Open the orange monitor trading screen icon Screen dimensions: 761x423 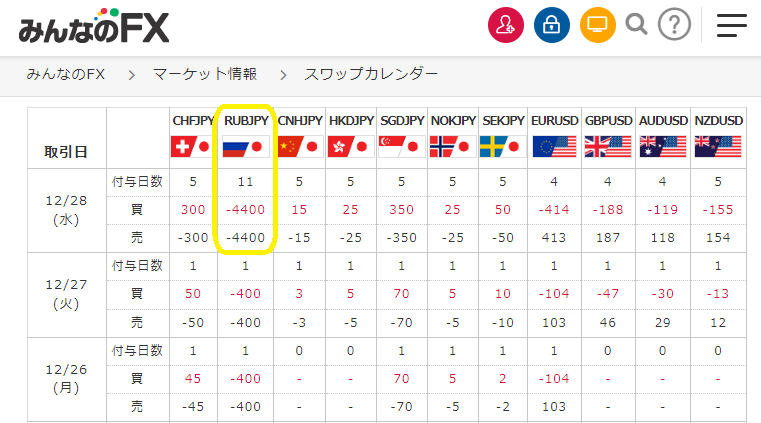point(597,25)
